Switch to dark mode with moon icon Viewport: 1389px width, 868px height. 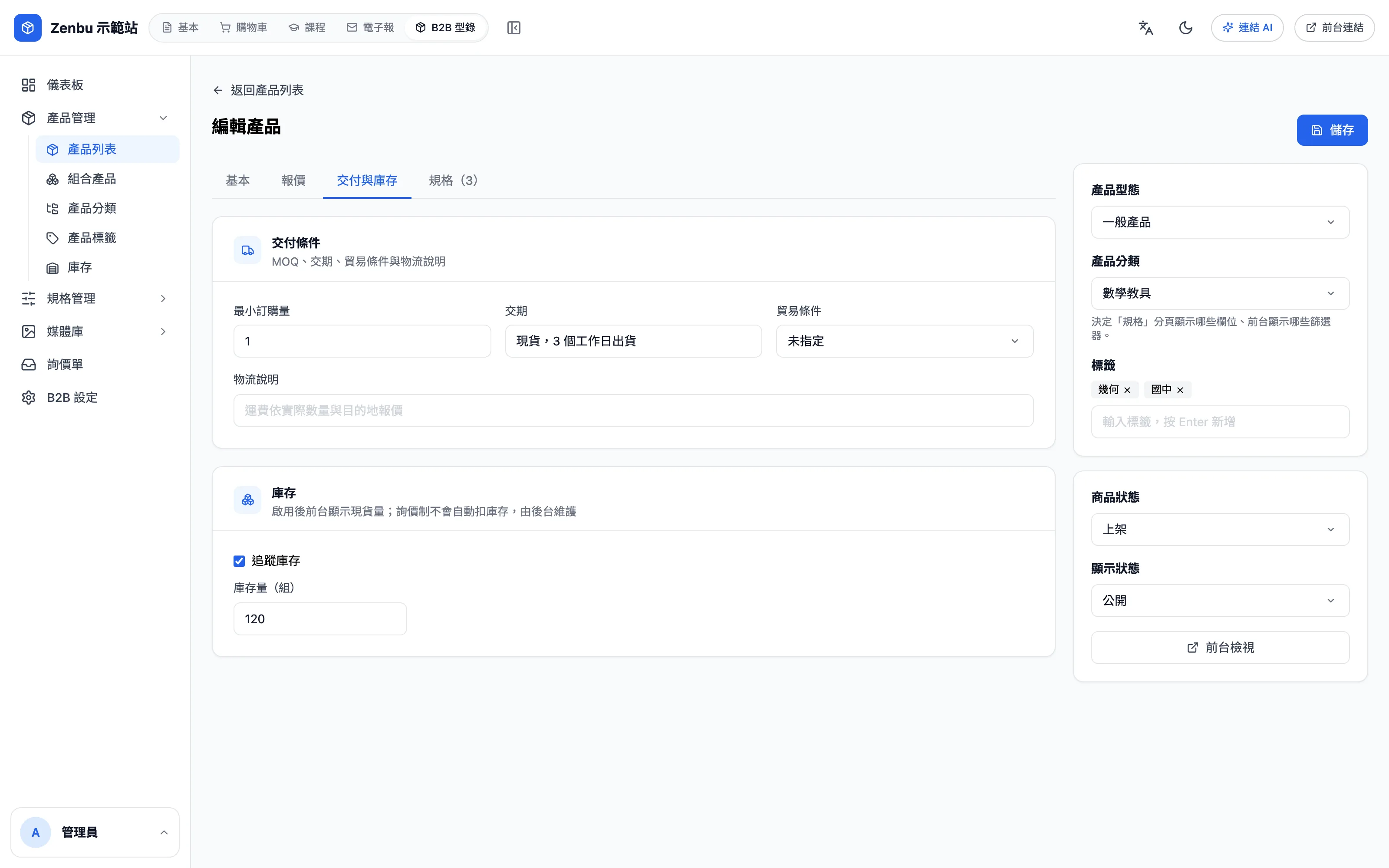coord(1186,27)
